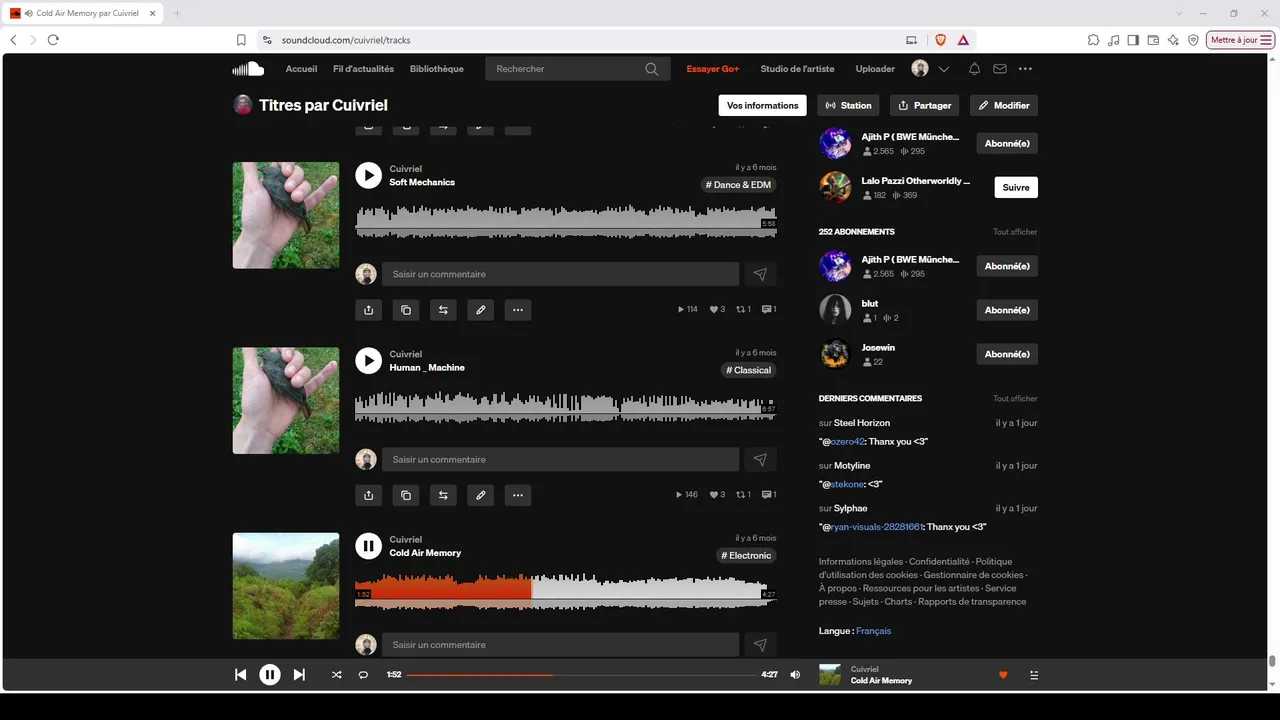The image size is (1280, 720).
Task: Skip to next track in player bar
Action: [x=299, y=675]
